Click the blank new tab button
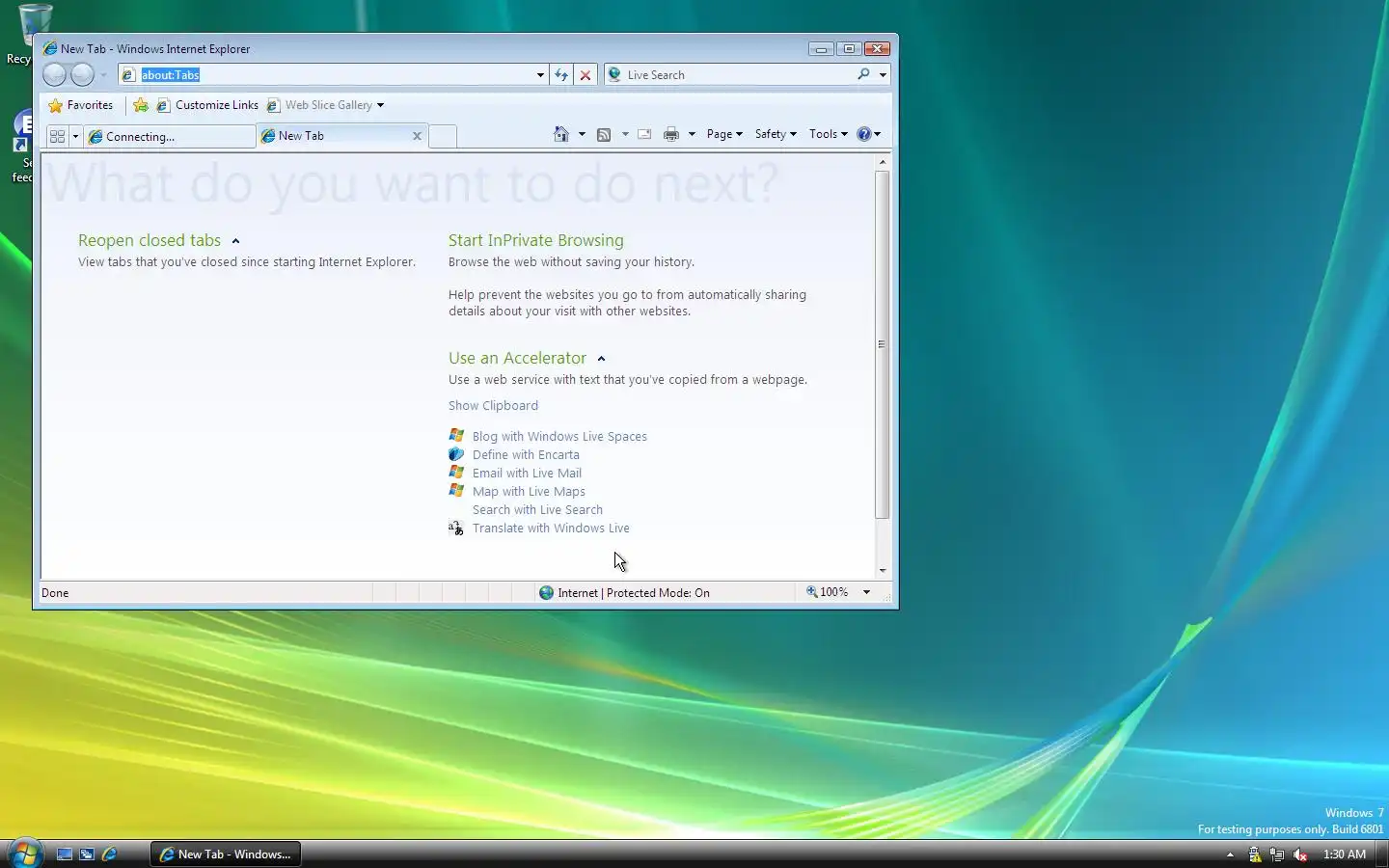 (443, 136)
